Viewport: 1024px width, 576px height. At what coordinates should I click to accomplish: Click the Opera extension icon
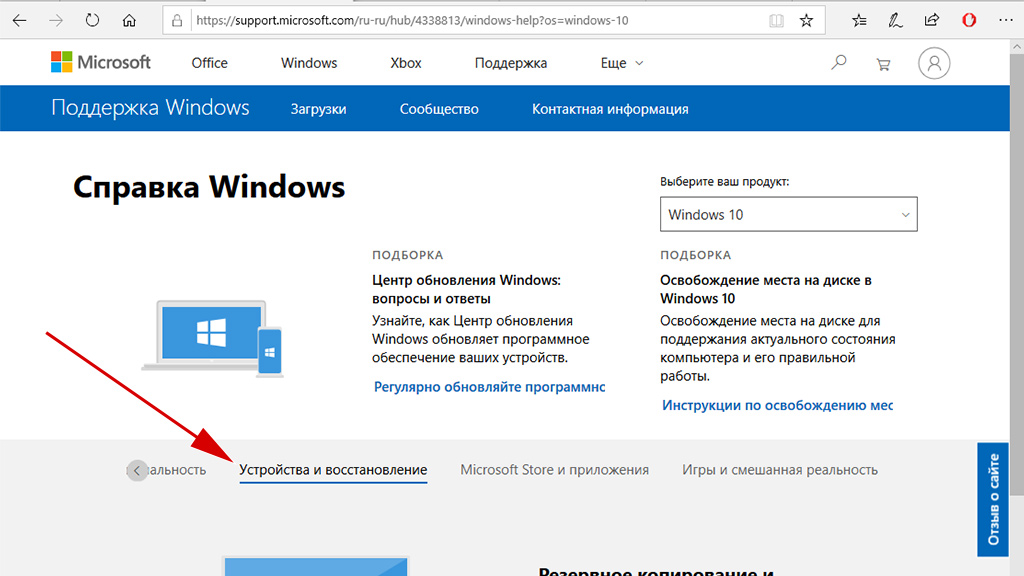click(969, 20)
